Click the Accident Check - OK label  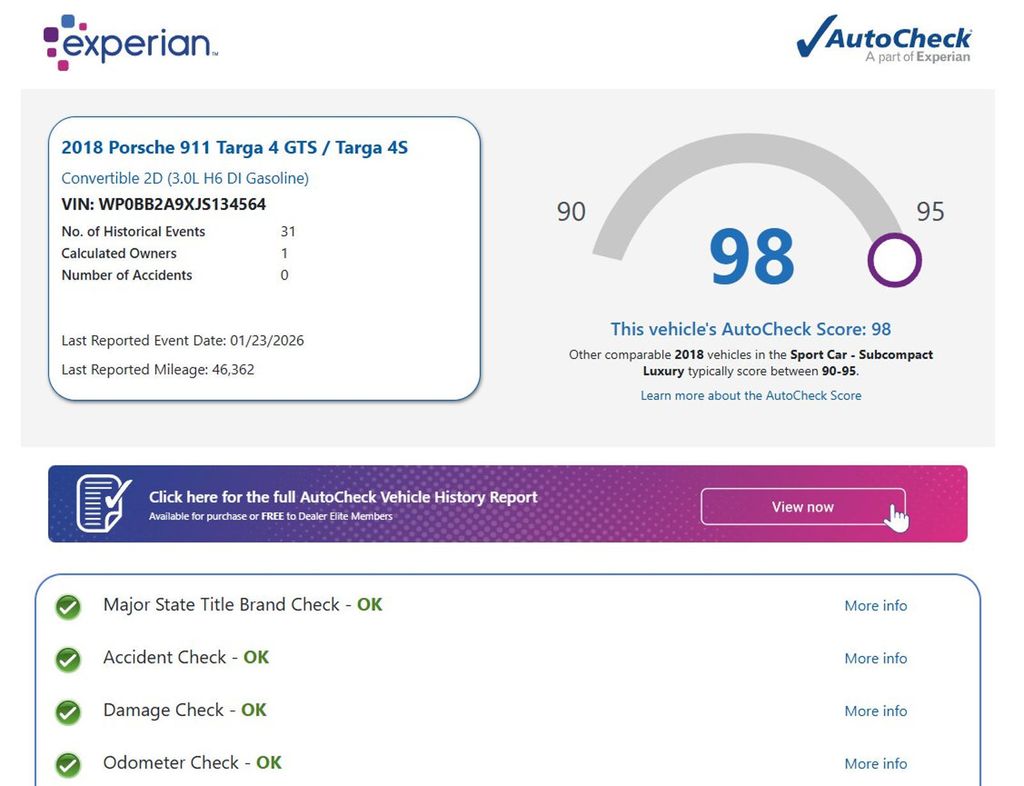pyautogui.click(x=186, y=657)
